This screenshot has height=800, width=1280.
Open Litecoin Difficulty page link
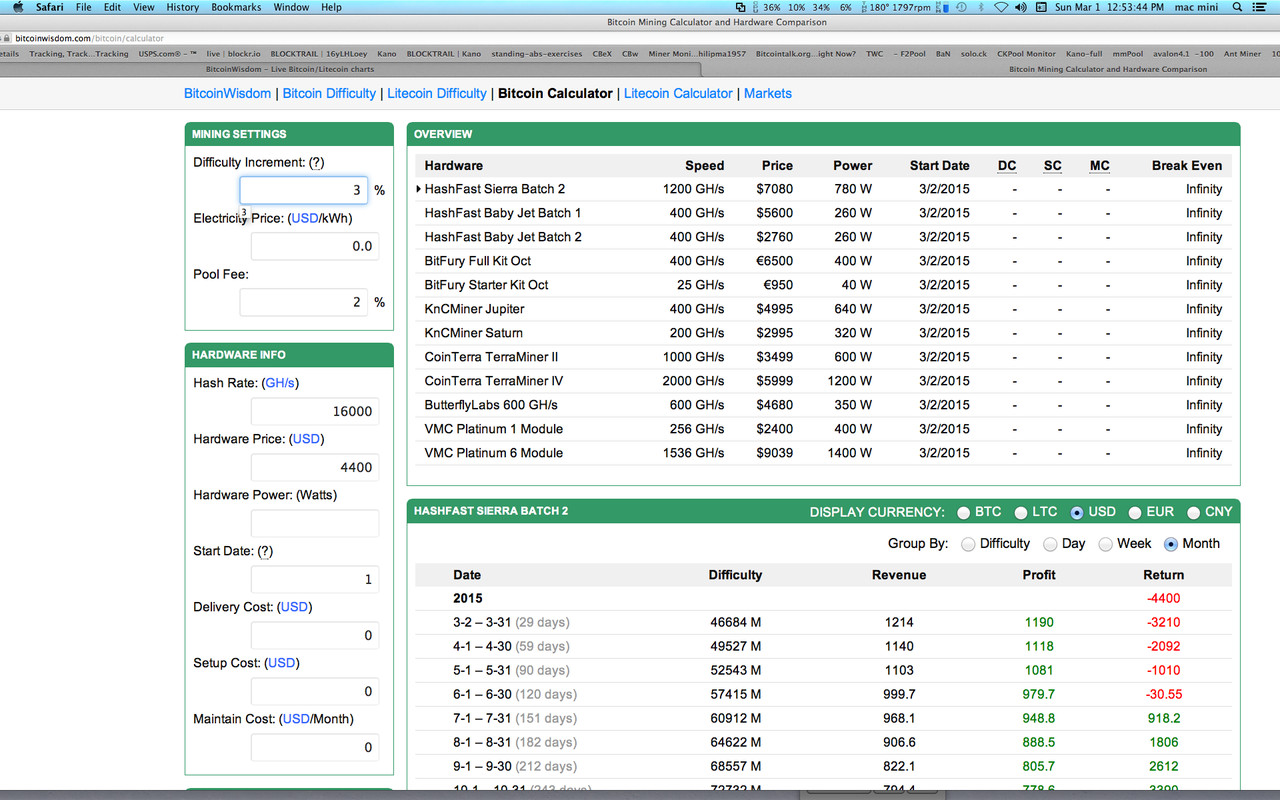(x=436, y=93)
